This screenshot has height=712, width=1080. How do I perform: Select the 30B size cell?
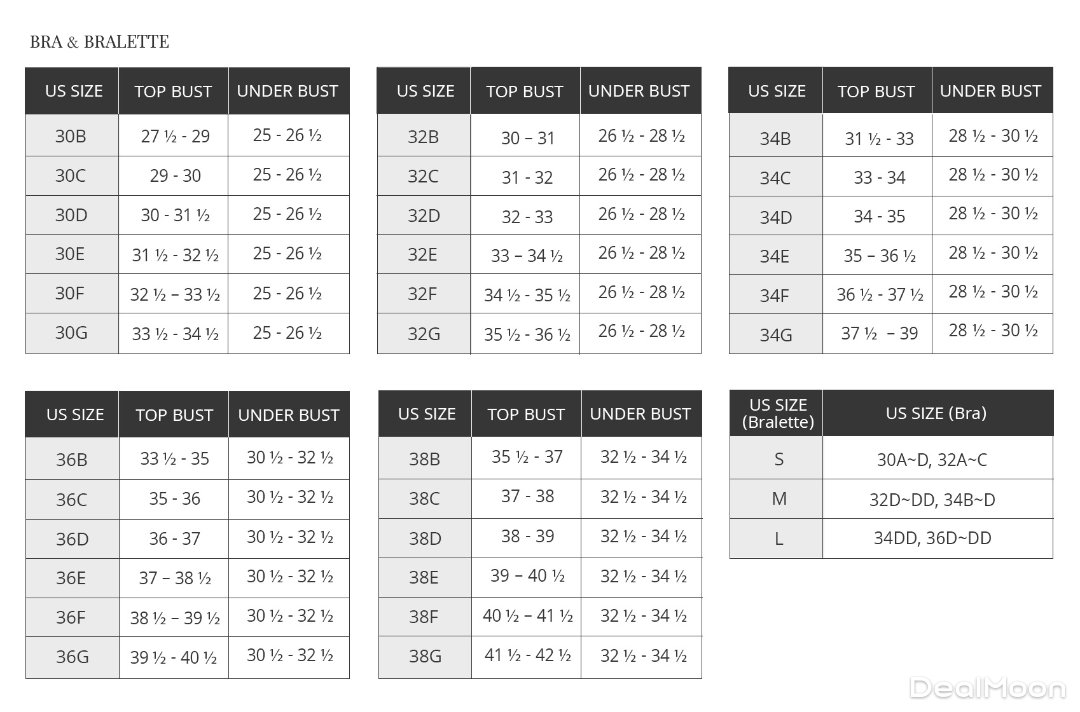tap(71, 136)
